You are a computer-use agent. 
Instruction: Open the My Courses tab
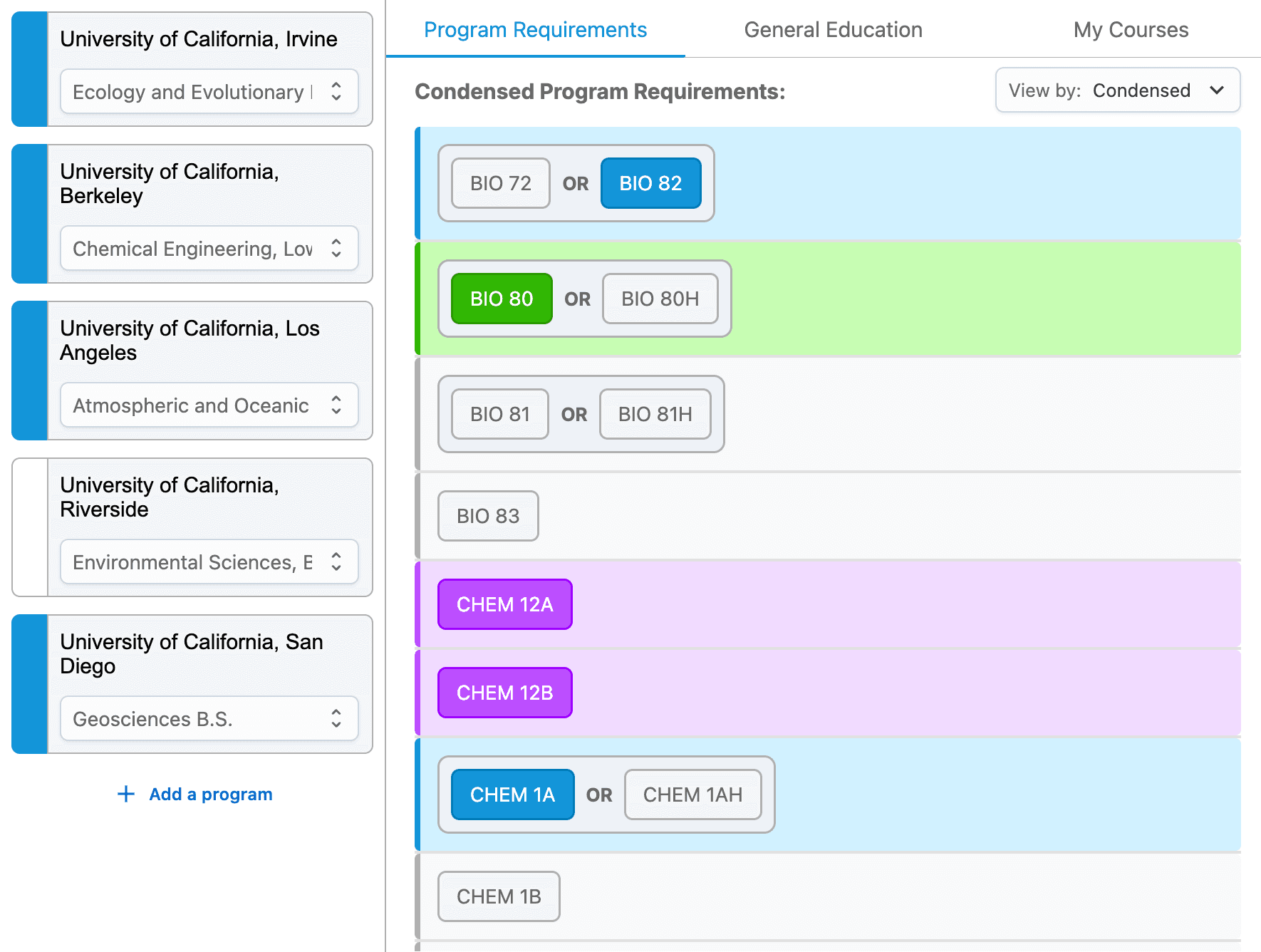pyautogui.click(x=1131, y=30)
